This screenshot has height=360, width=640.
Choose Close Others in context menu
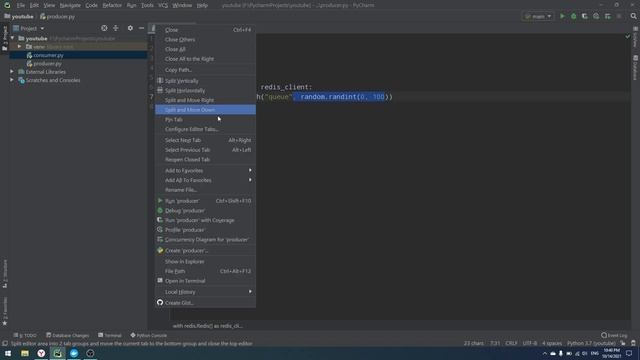[x=205, y=40]
